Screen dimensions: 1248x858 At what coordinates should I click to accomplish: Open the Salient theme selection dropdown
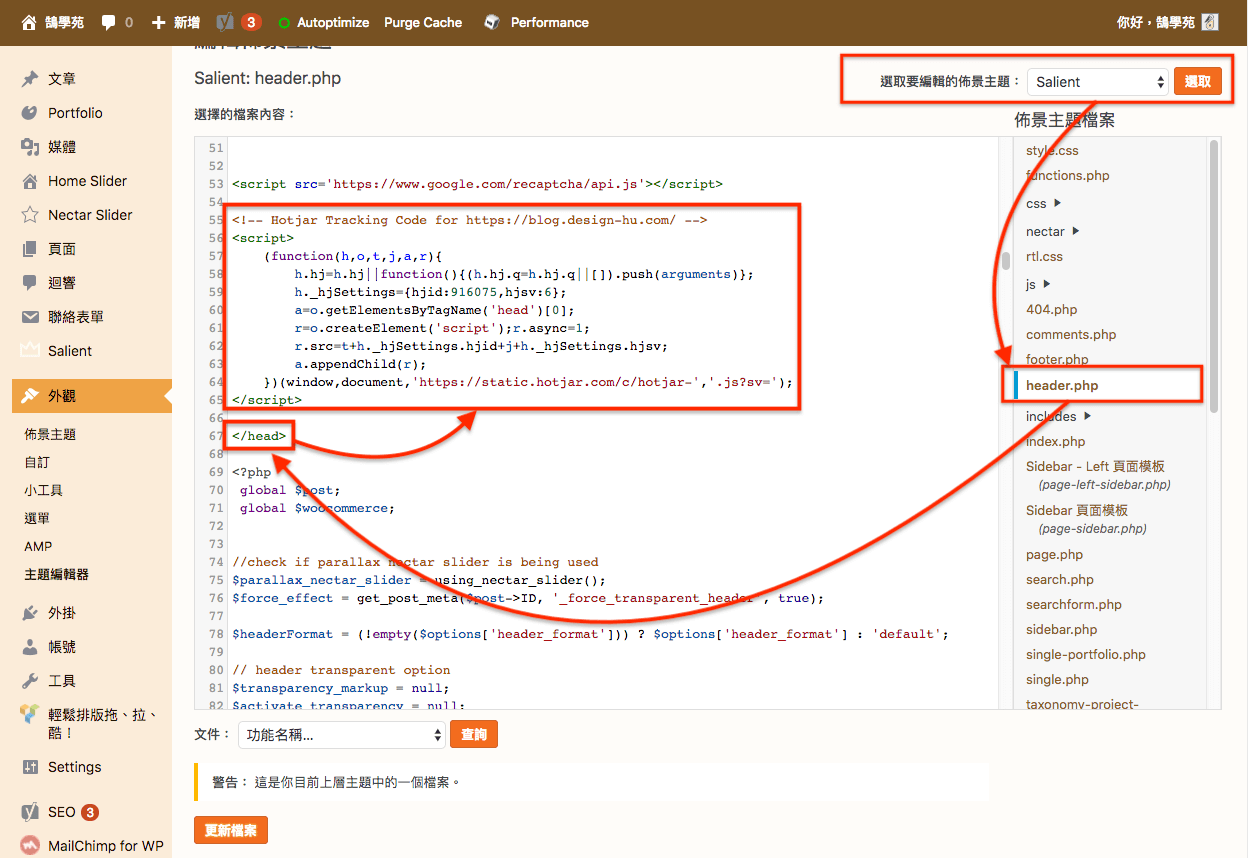(1098, 82)
